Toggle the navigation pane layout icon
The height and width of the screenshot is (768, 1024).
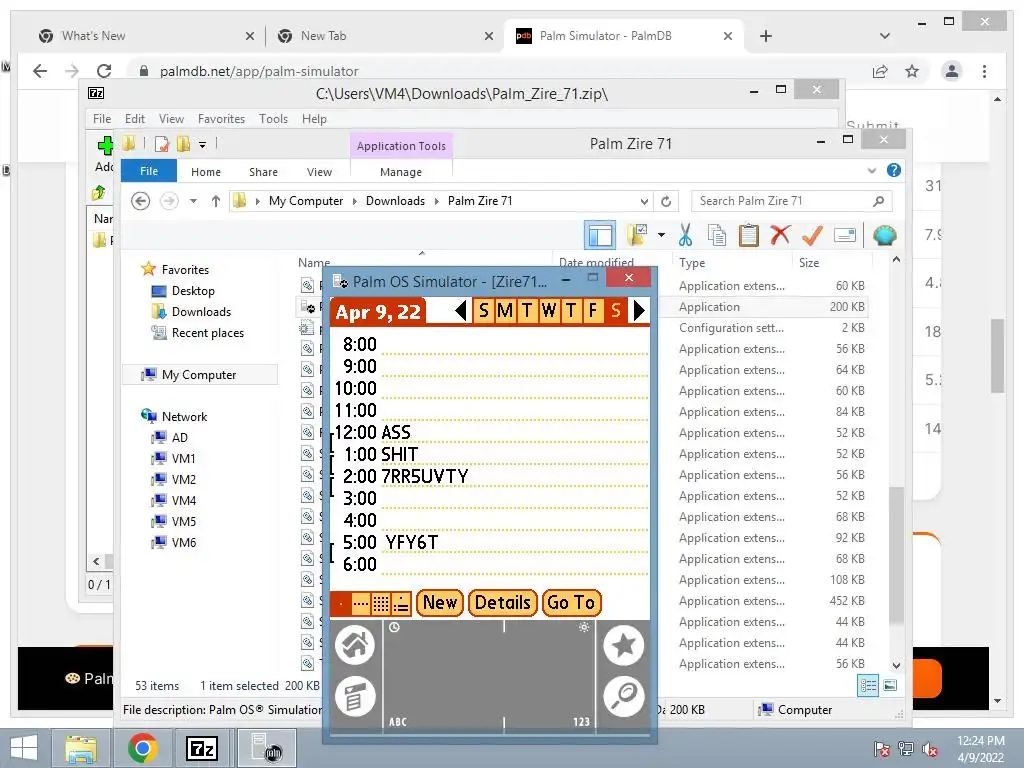coord(600,235)
